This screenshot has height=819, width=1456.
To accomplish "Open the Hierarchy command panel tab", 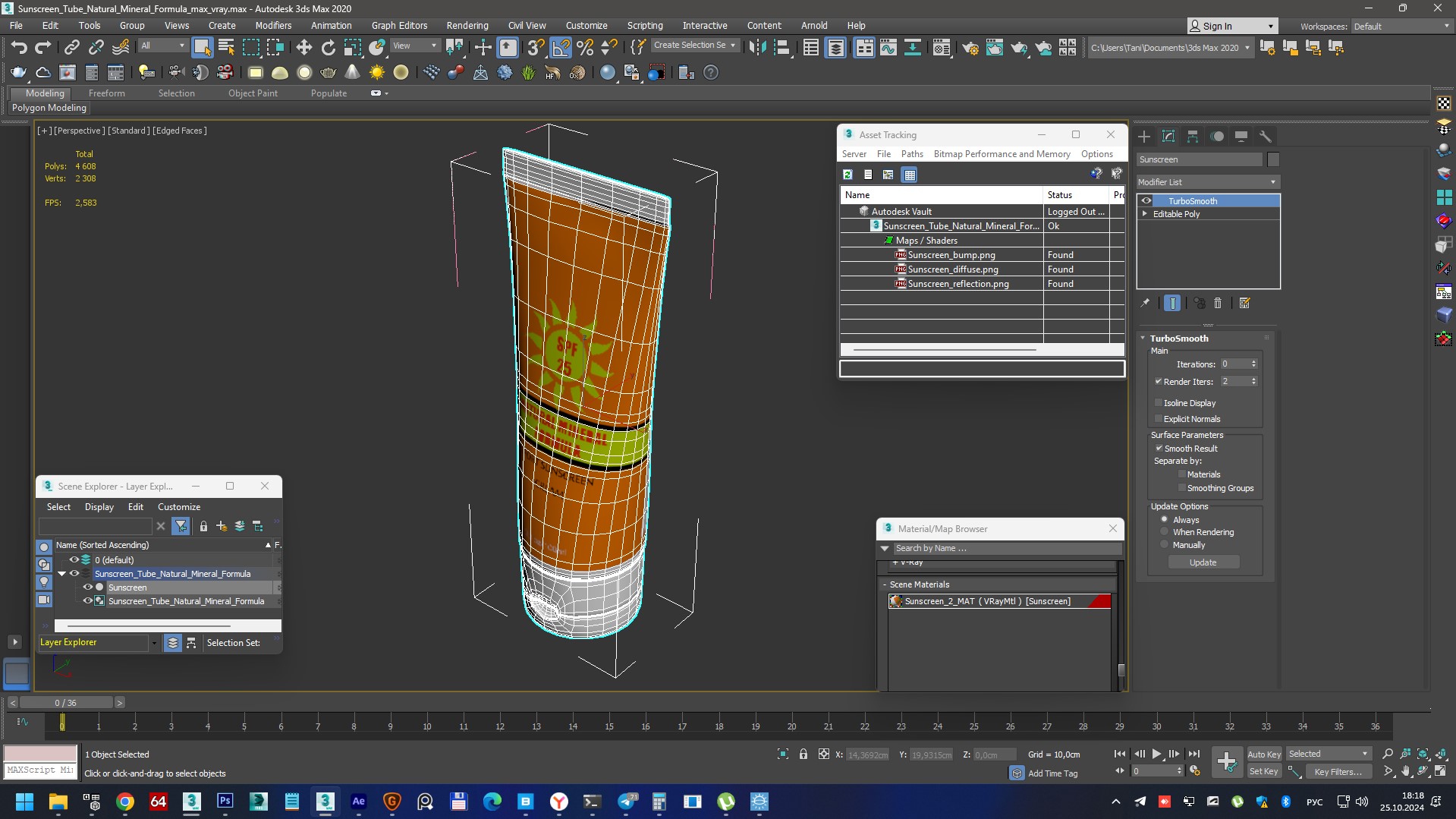I will 1193,137.
